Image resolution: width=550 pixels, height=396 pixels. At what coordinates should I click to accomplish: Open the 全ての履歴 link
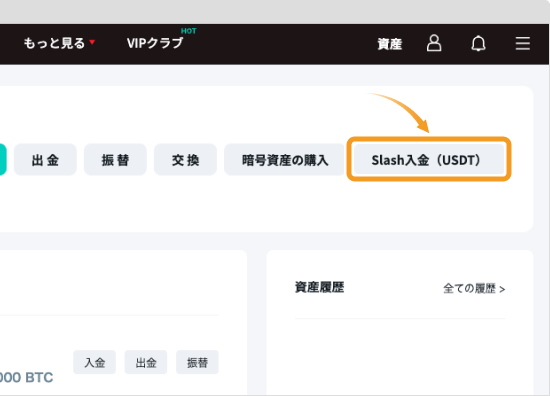click(x=474, y=289)
